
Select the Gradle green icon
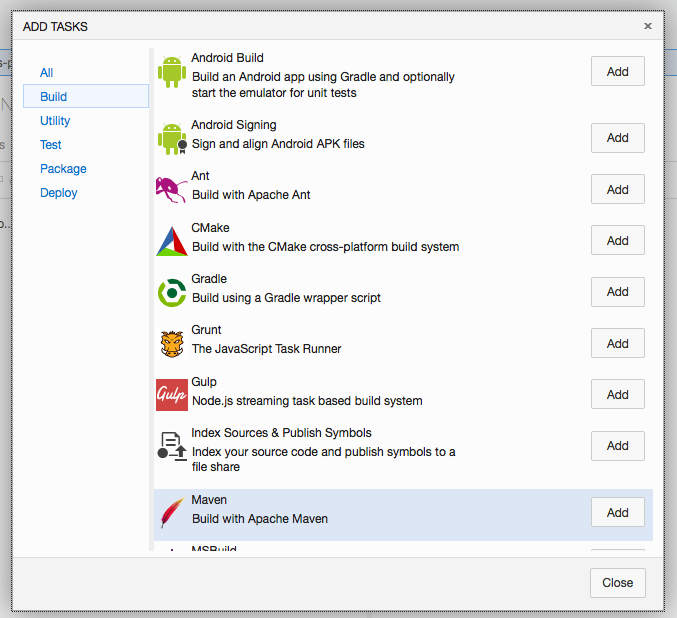(172, 292)
